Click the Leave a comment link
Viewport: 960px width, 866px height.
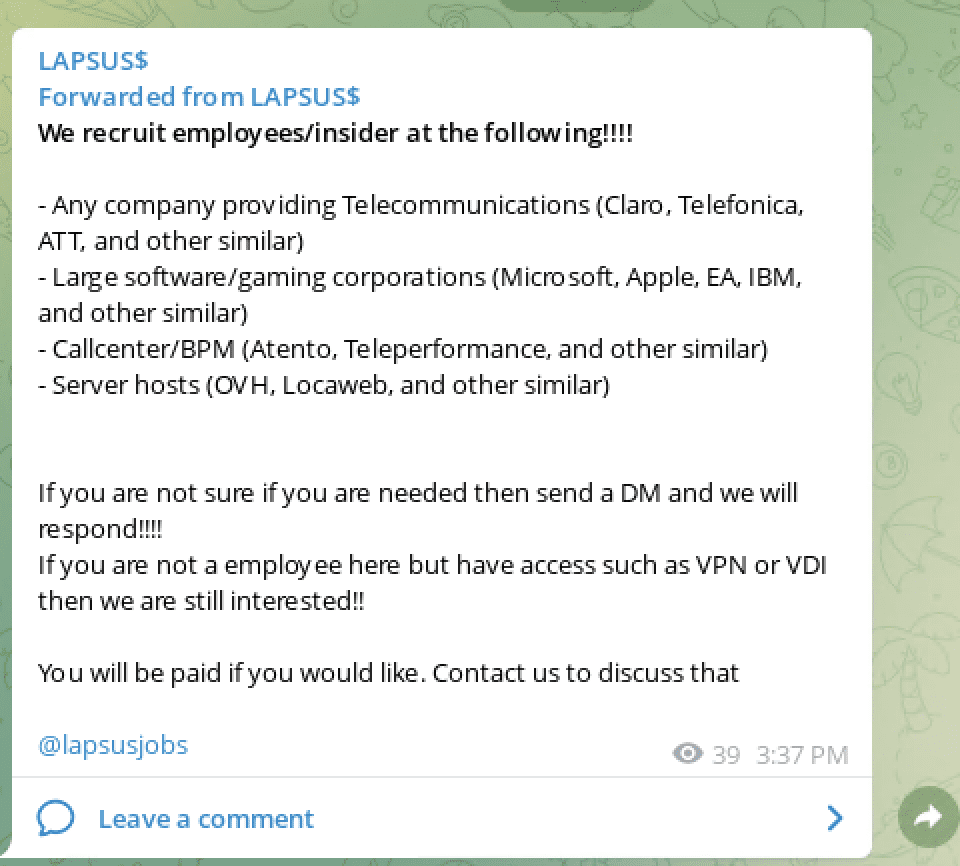pyautogui.click(x=206, y=819)
